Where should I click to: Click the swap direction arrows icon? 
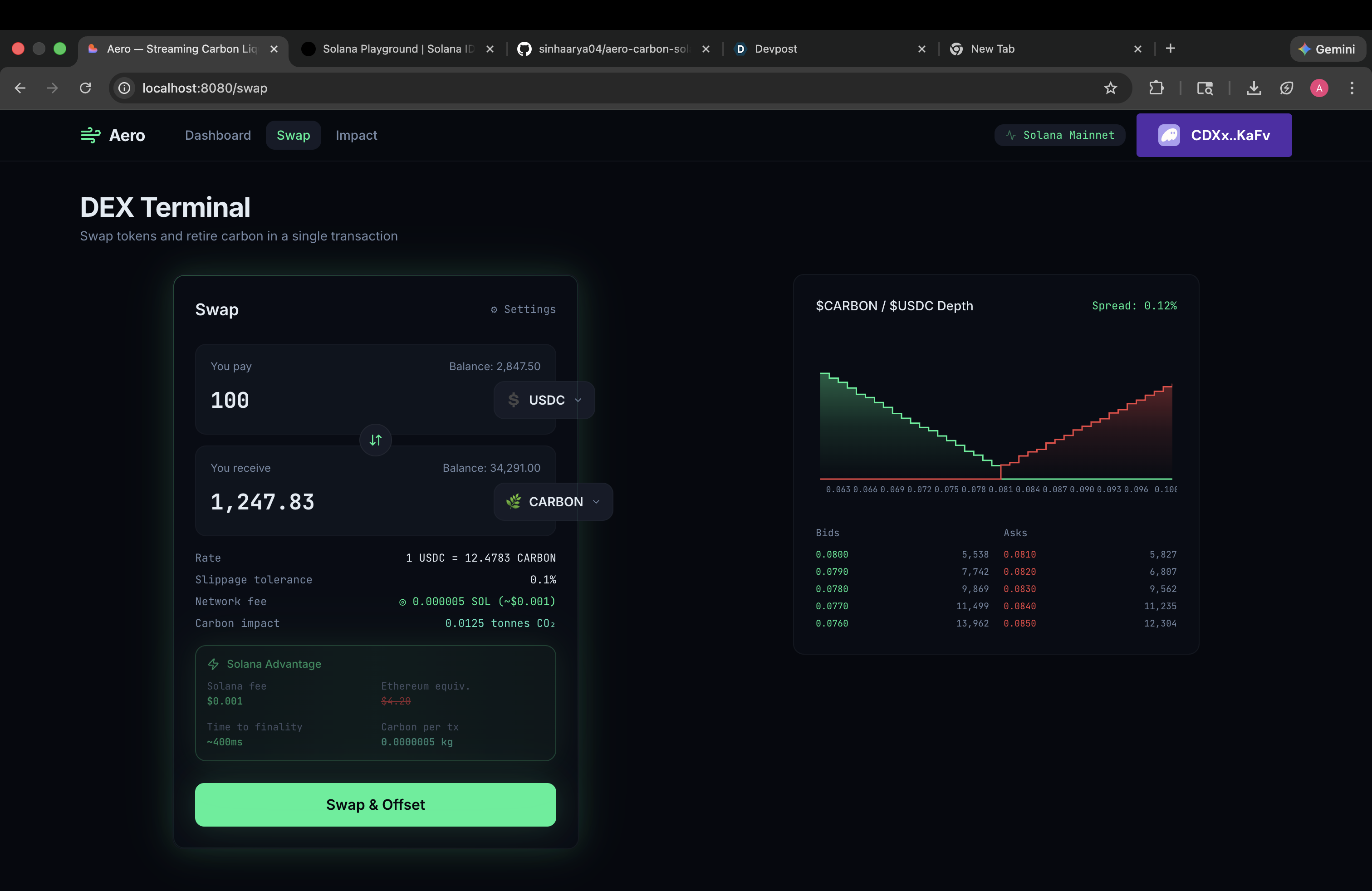coord(375,441)
